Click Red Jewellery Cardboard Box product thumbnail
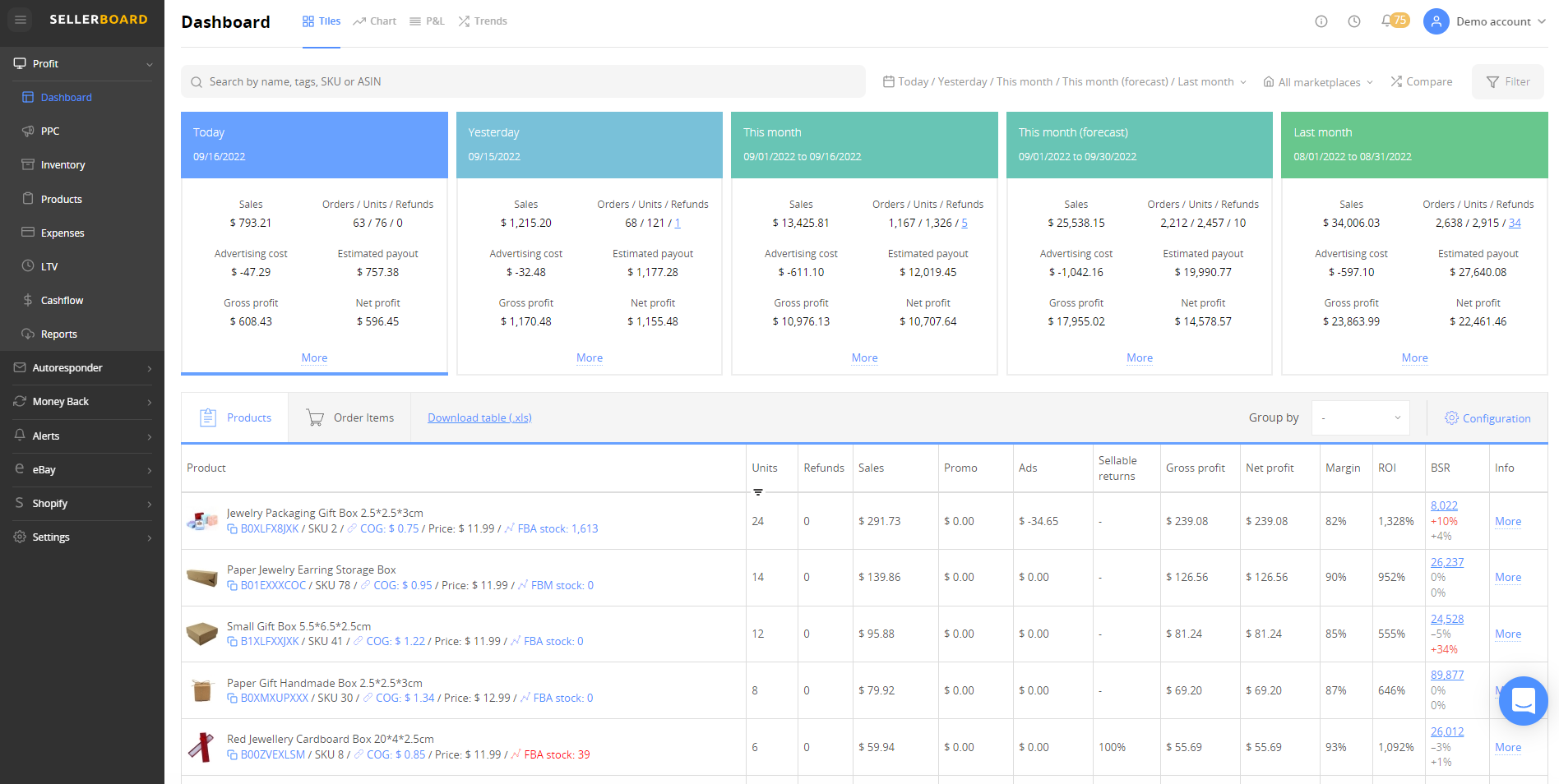 pyautogui.click(x=201, y=746)
